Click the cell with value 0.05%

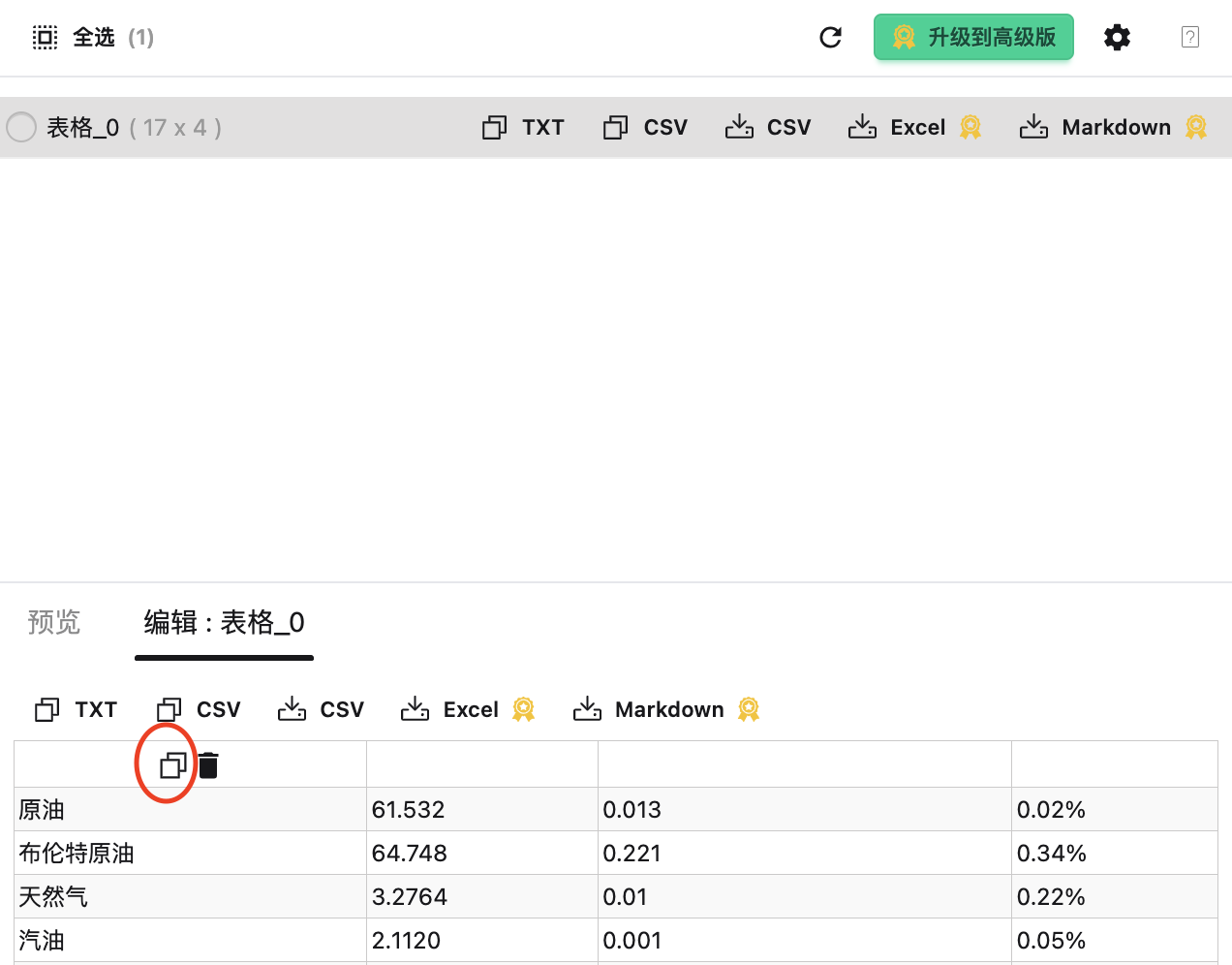point(1115,940)
